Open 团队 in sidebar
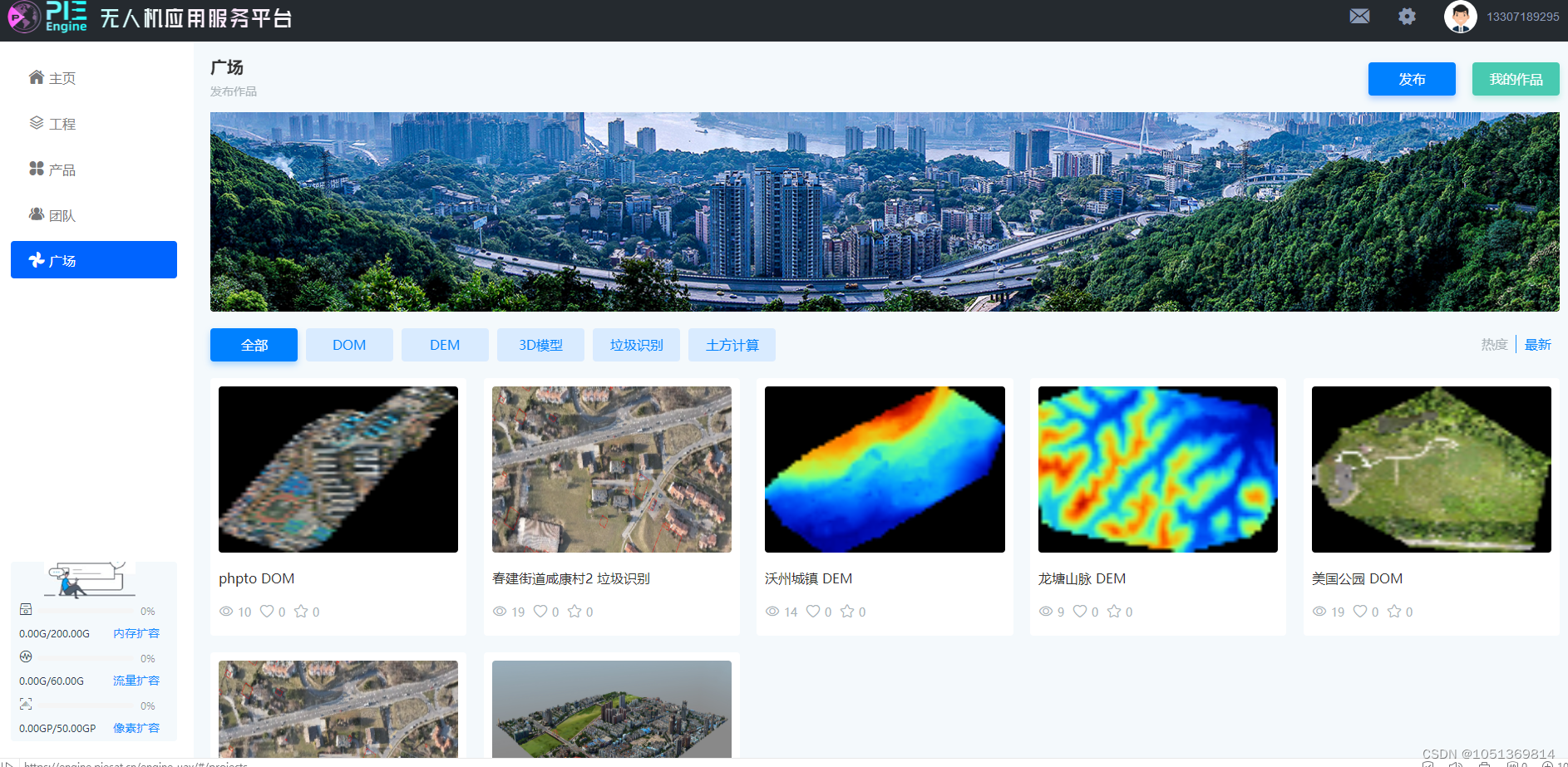This screenshot has height=767, width=1568. 94,214
